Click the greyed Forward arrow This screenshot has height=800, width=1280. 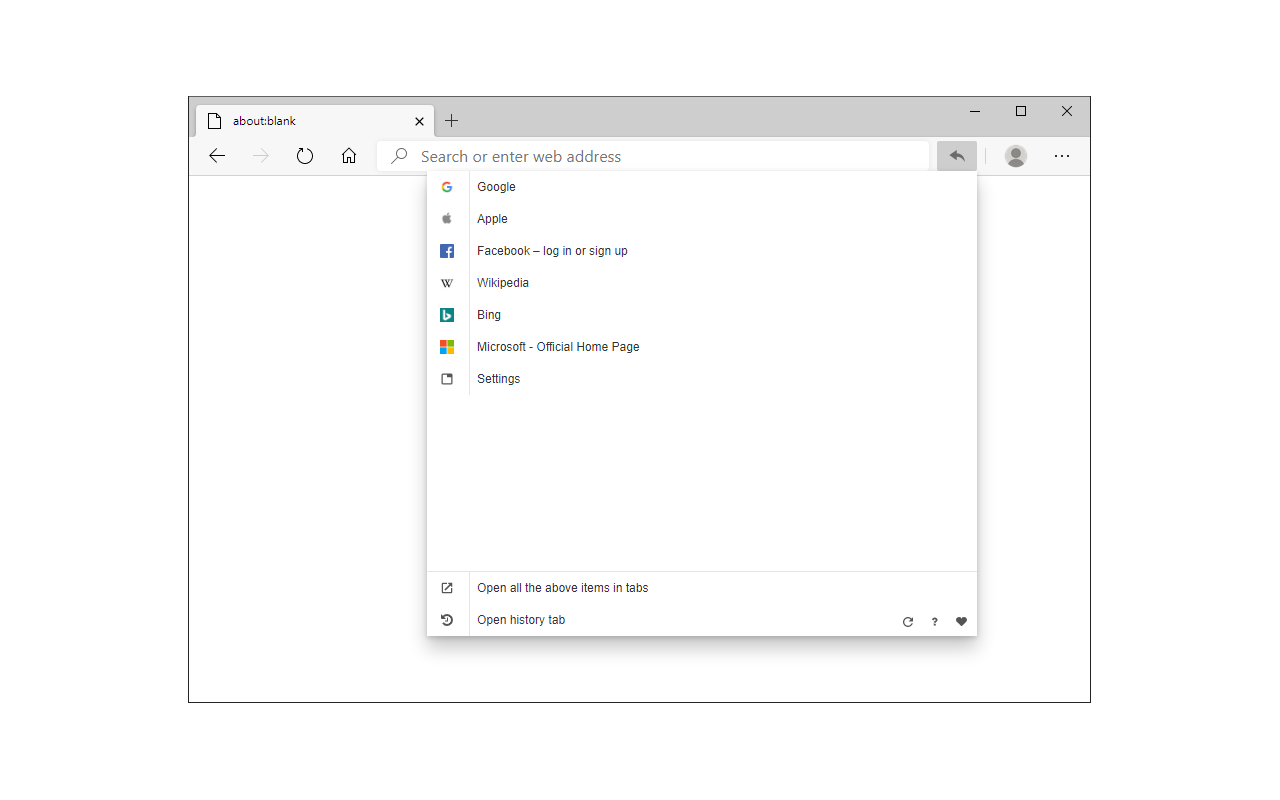click(261, 156)
